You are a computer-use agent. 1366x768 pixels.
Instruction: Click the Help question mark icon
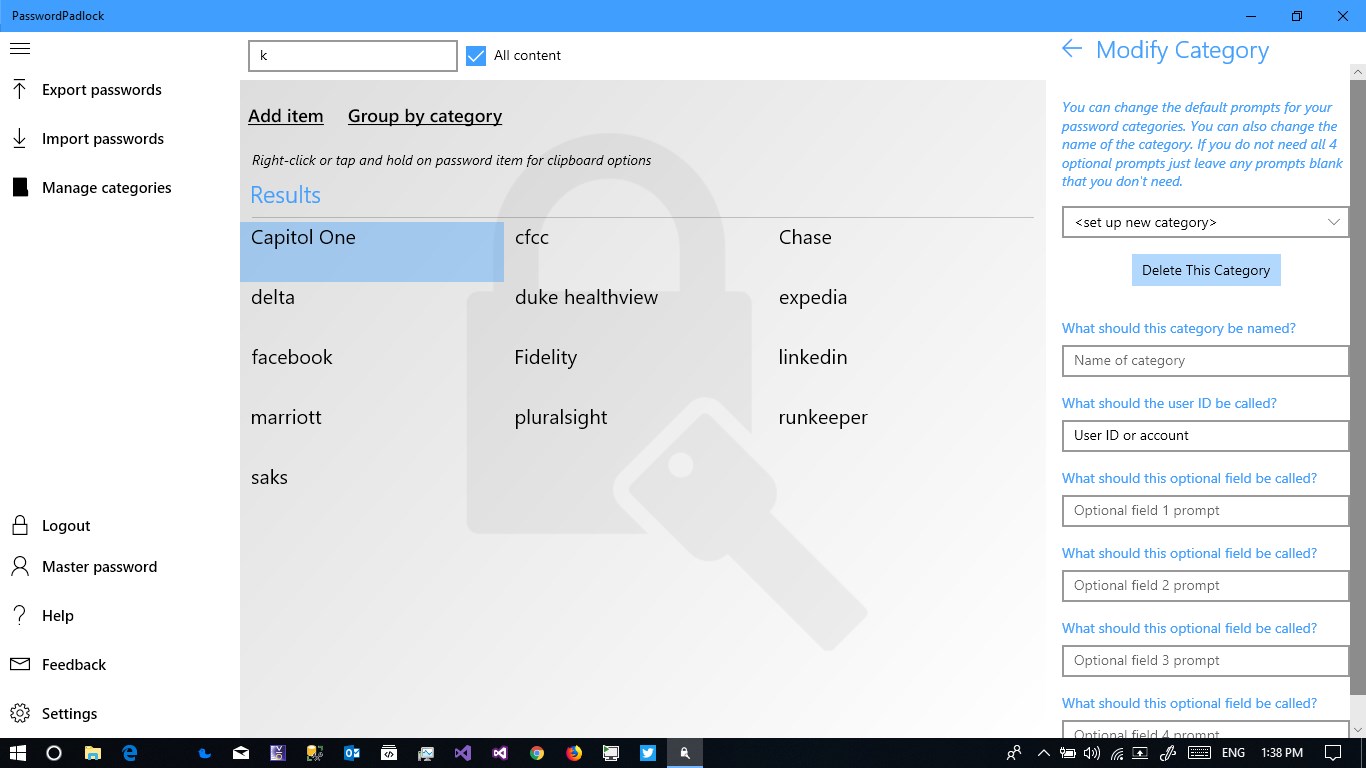[19, 615]
